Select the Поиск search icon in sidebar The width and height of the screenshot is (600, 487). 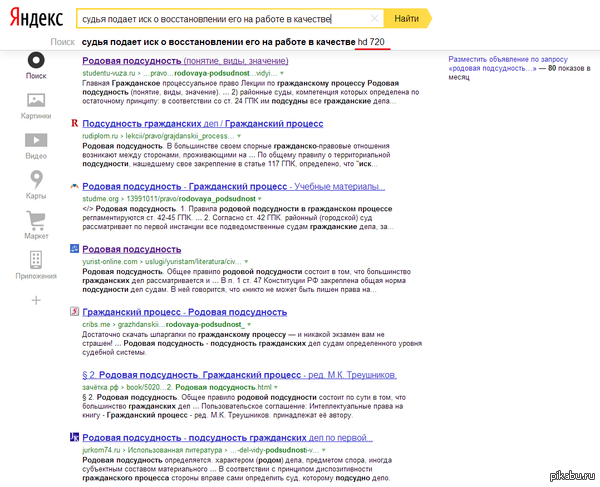coord(36,60)
